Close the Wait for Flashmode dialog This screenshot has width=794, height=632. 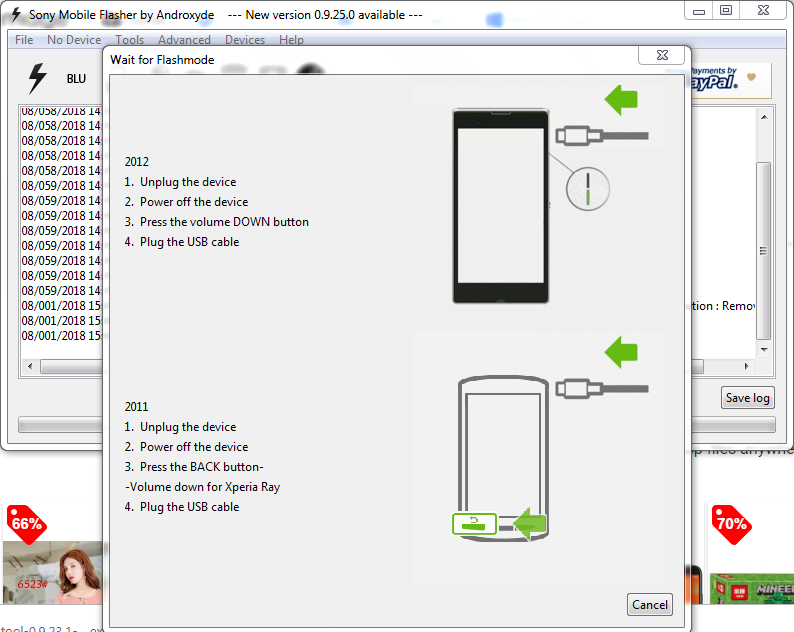pyautogui.click(x=662, y=55)
